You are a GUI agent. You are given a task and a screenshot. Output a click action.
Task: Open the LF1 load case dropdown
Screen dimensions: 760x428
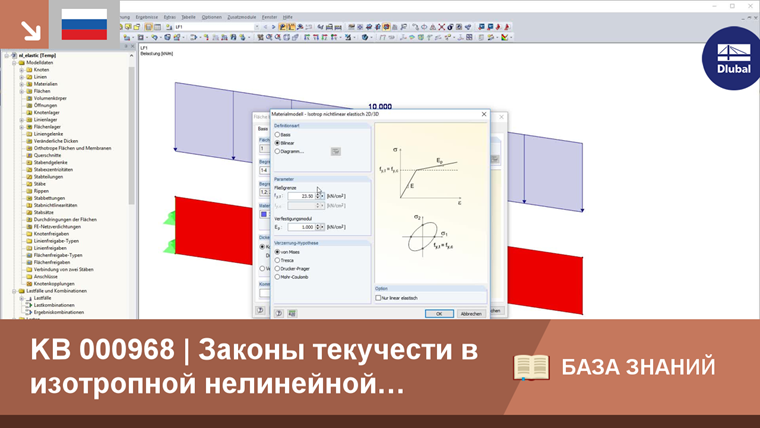click(256, 27)
